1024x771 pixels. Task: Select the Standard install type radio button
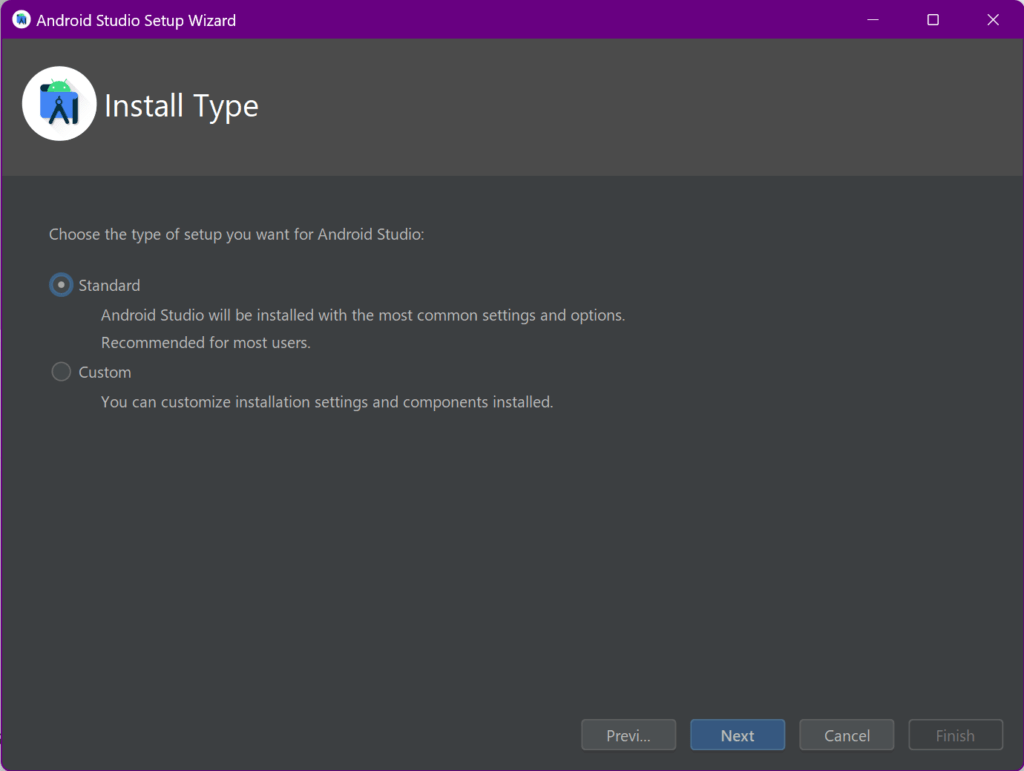coord(61,285)
